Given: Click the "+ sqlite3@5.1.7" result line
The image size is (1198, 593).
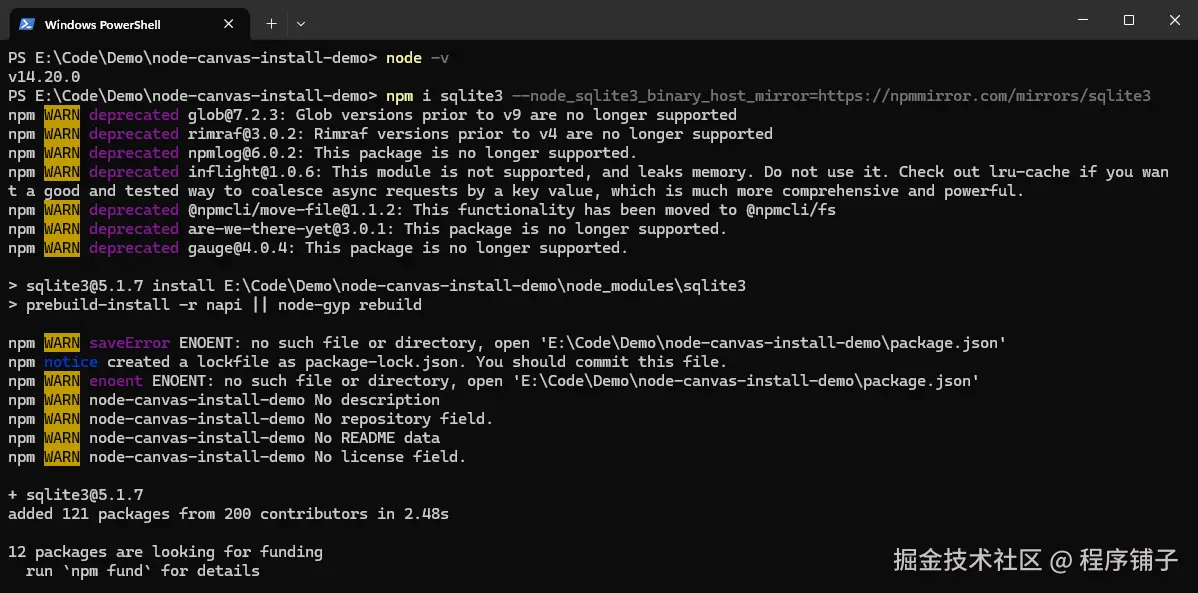Looking at the screenshot, I should [76, 495].
